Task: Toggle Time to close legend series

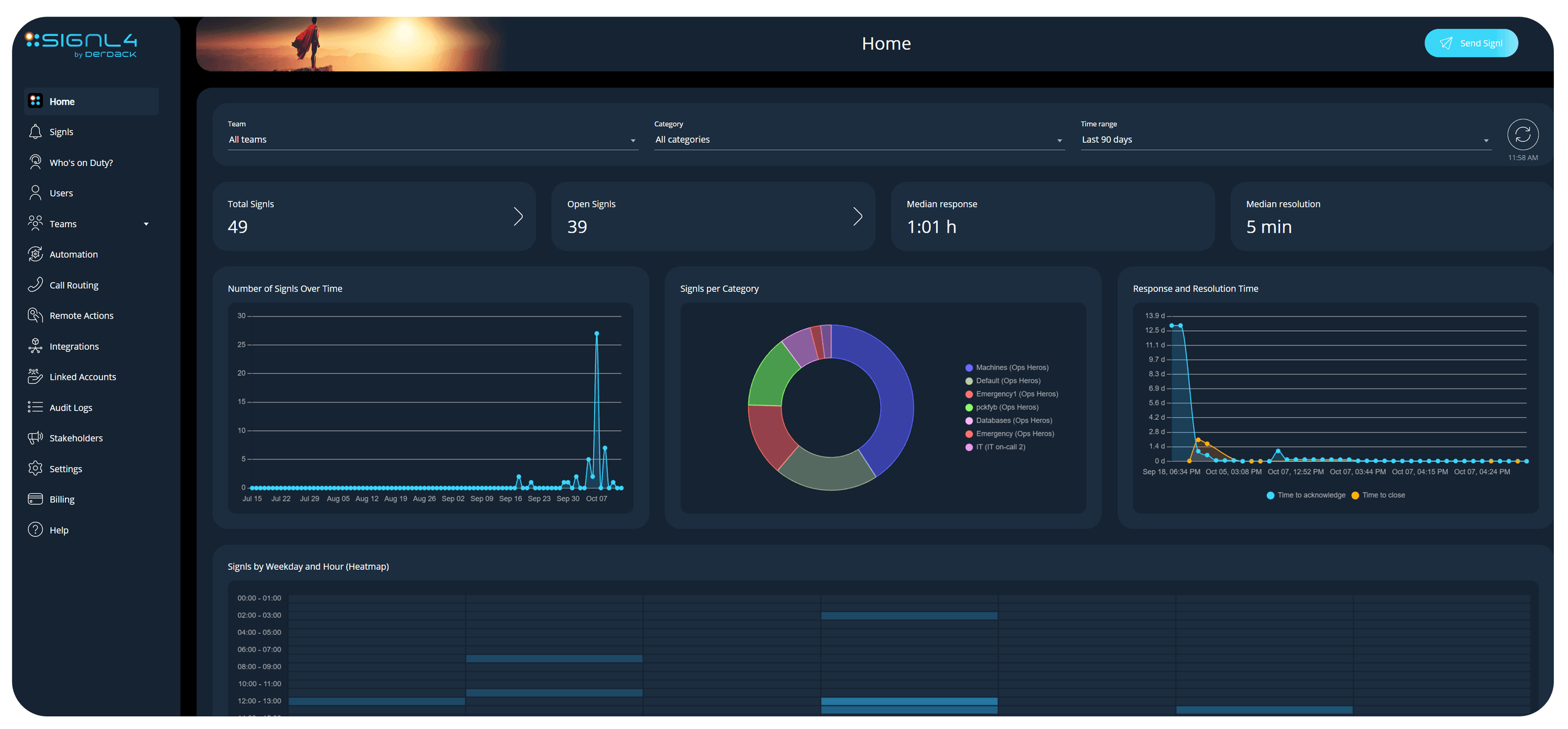Action: click(x=1378, y=496)
